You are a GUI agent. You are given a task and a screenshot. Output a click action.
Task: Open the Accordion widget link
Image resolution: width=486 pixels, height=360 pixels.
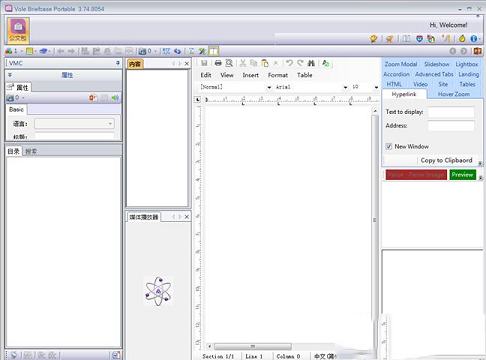pos(396,74)
